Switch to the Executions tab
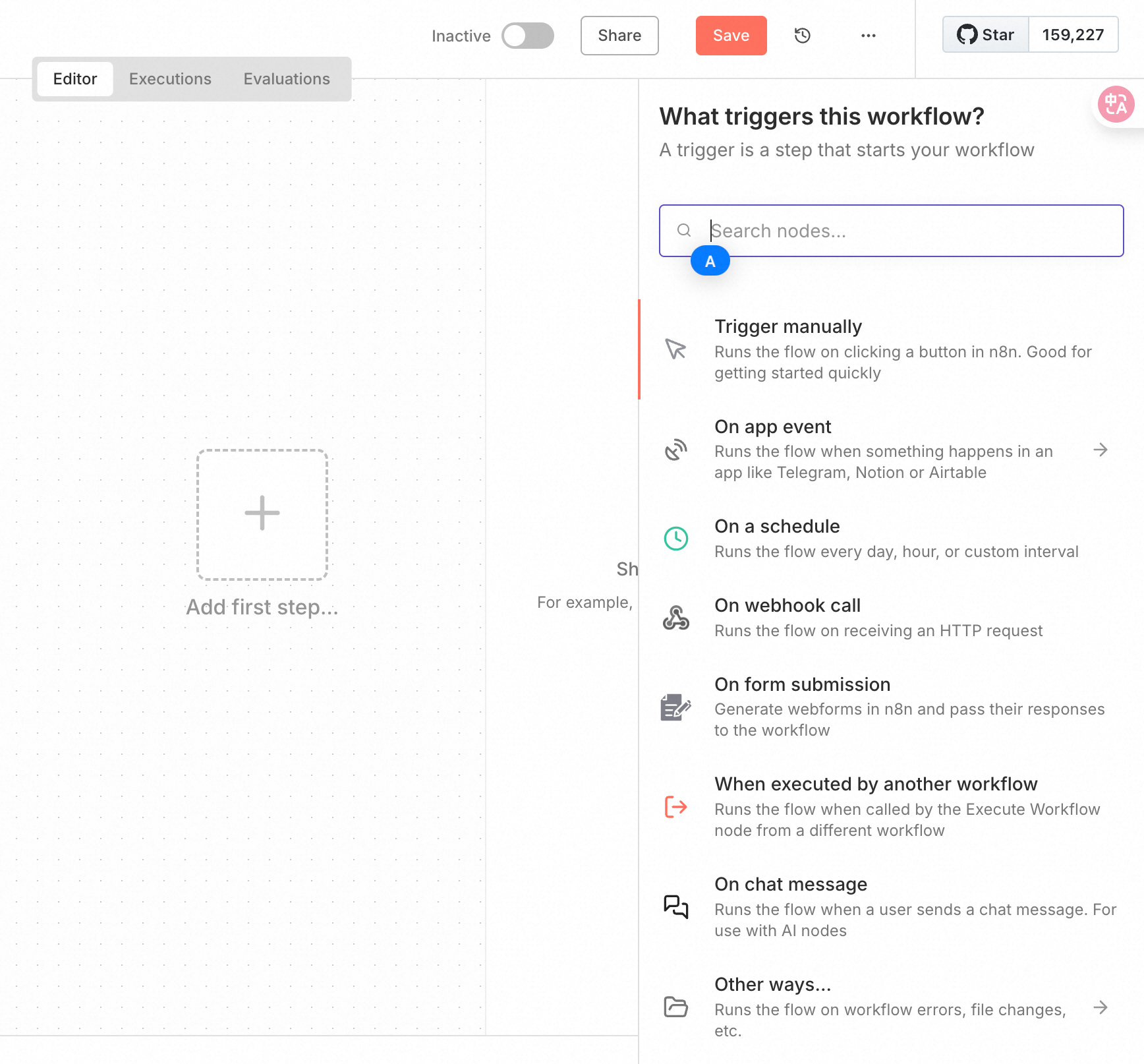Screen dimensions: 1144x1064 (x=170, y=79)
